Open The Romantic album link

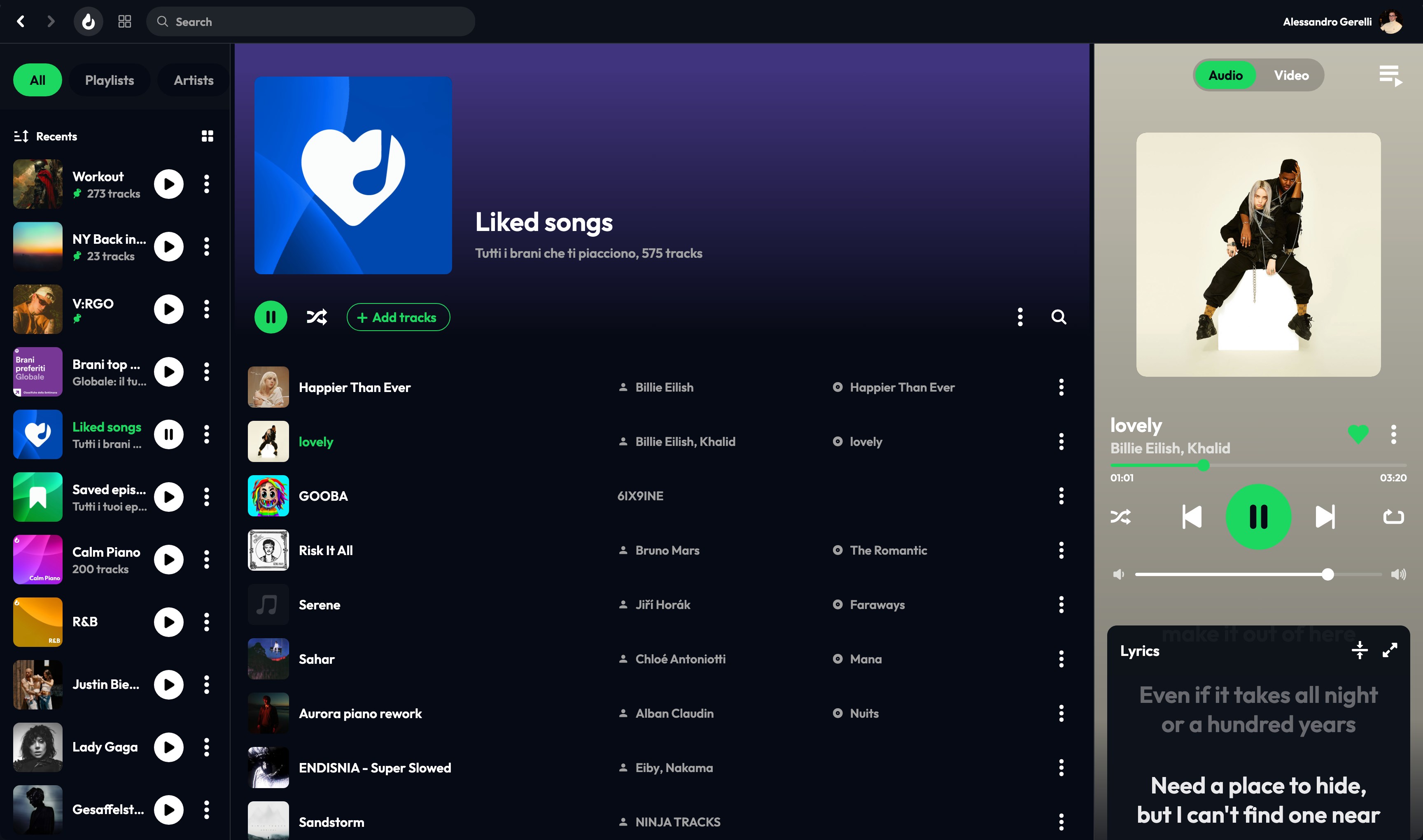(888, 551)
